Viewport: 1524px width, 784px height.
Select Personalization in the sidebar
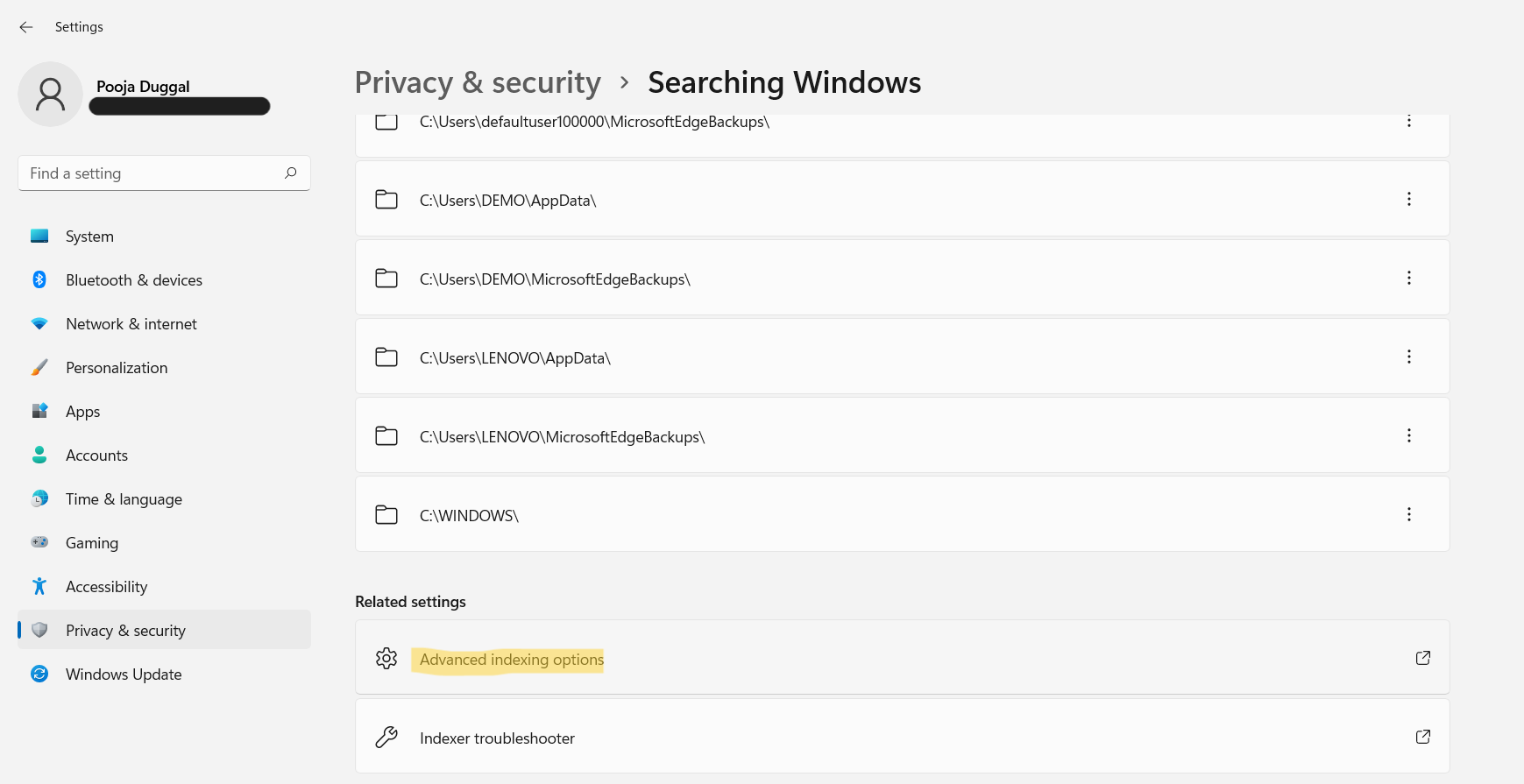(x=117, y=368)
